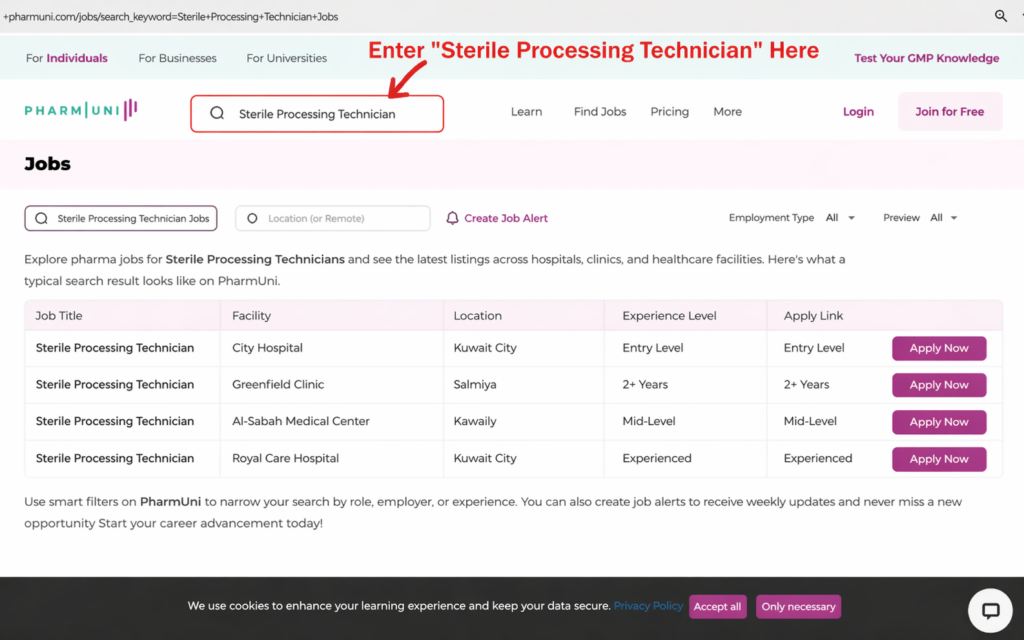Image resolution: width=1024 pixels, height=640 pixels.
Task: Focus the header Sterile Processing Technician search field
Action: pyautogui.click(x=317, y=114)
